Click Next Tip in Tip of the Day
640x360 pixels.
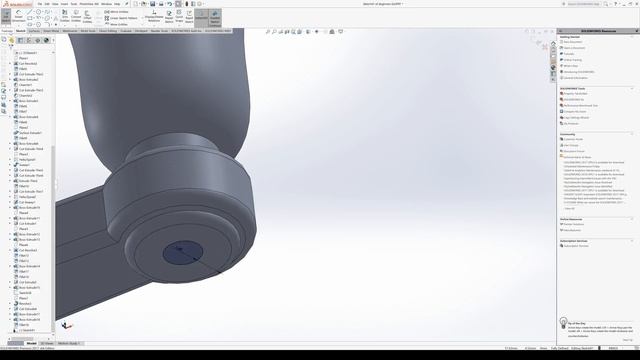pos(627,340)
